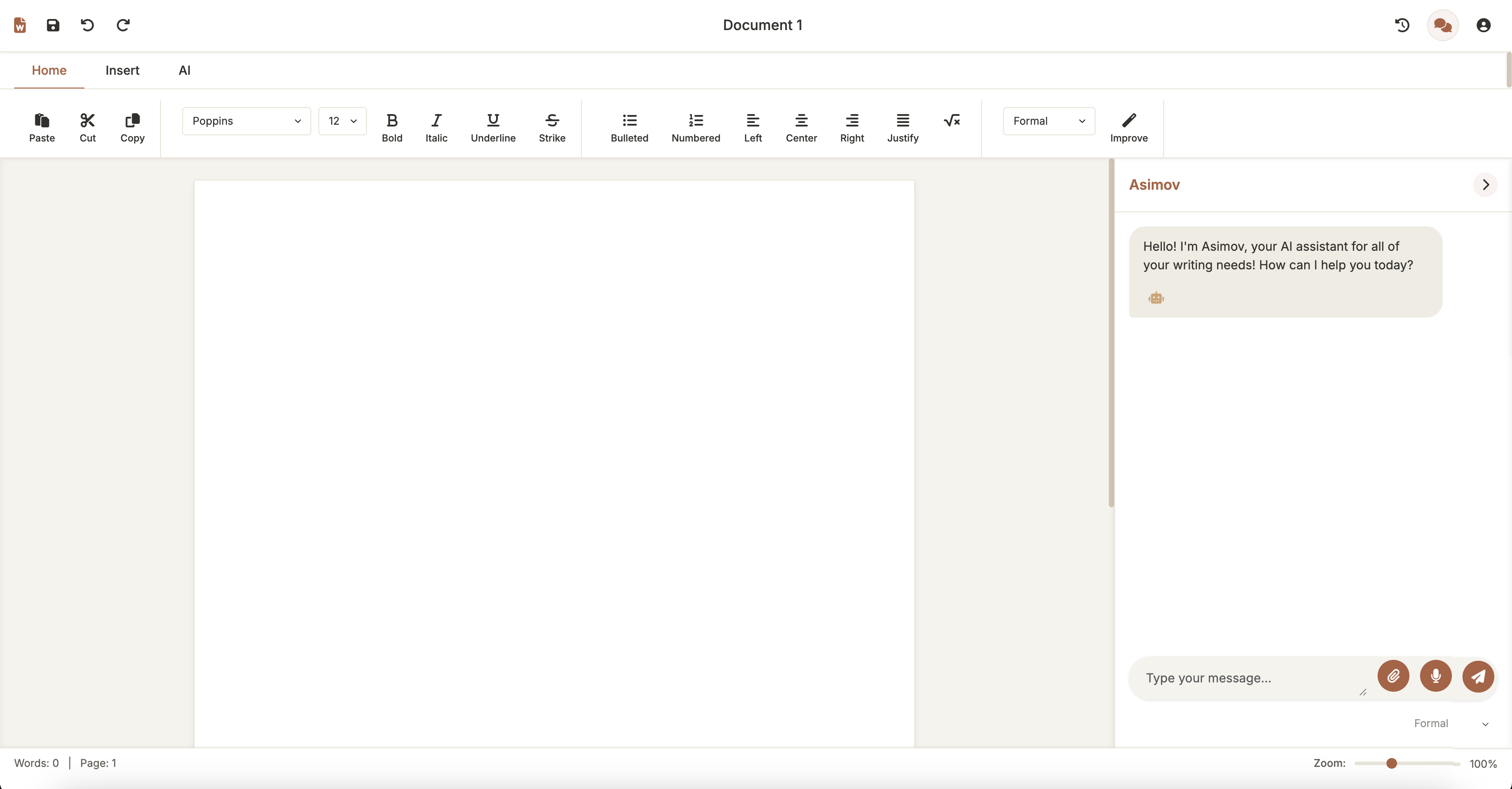The image size is (1512, 789).
Task: Align text Right
Action: point(851,128)
